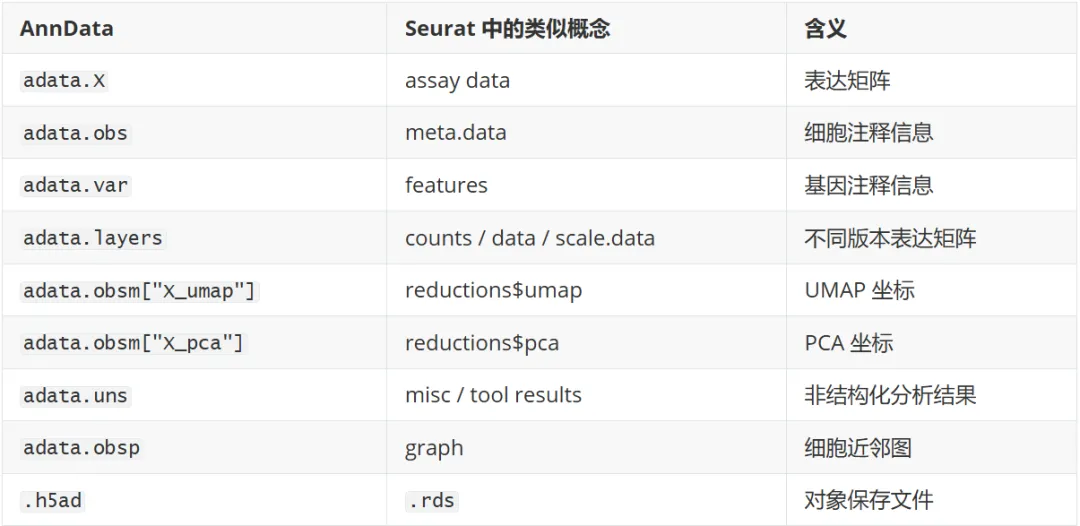Screen dimensions: 1080x526
Task: Click the adata.obsp code label
Action: tap(81, 448)
